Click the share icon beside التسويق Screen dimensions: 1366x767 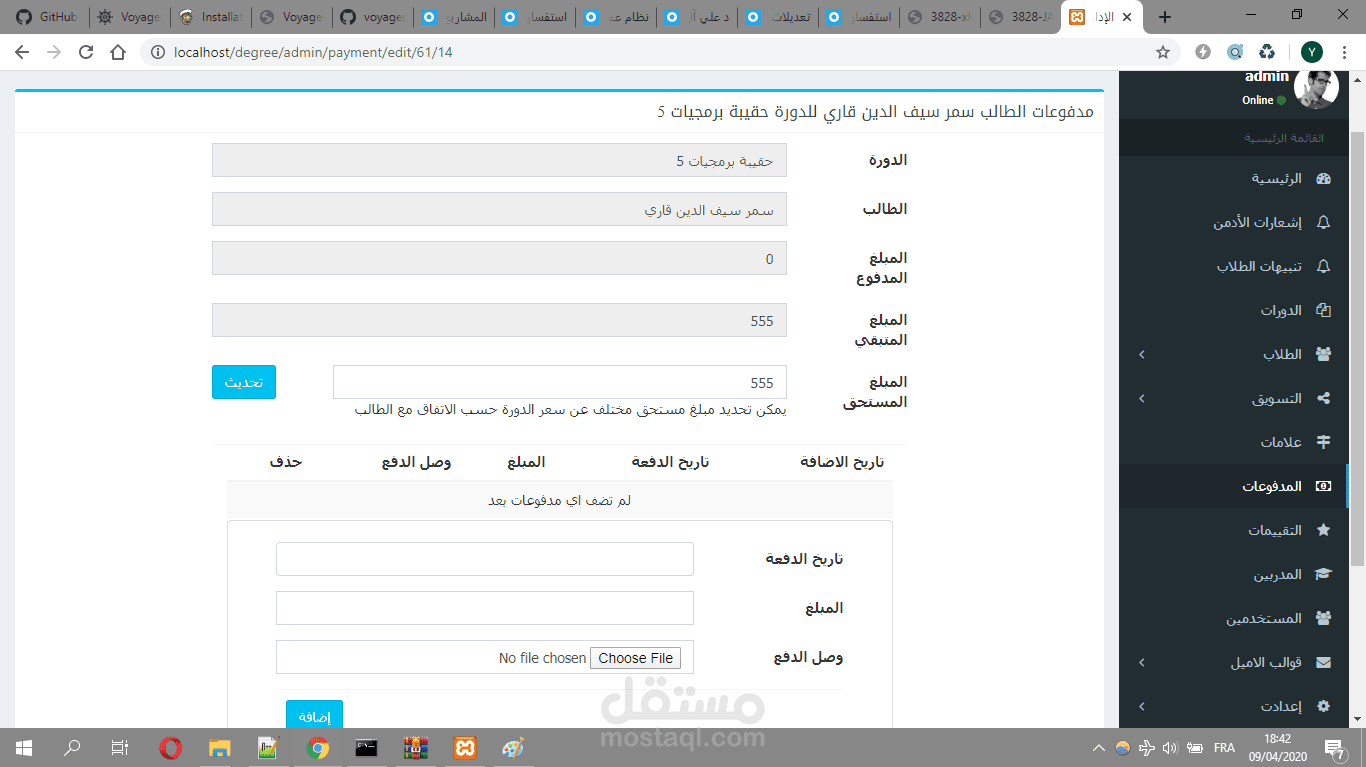(x=1323, y=399)
